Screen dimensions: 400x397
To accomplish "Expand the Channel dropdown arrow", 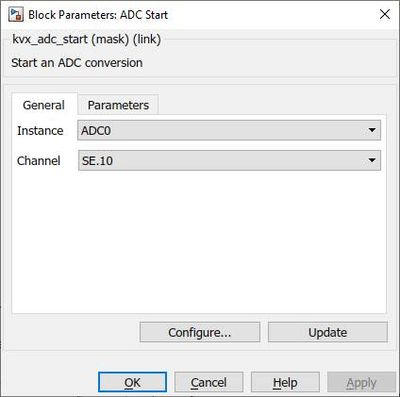I will (x=372, y=160).
